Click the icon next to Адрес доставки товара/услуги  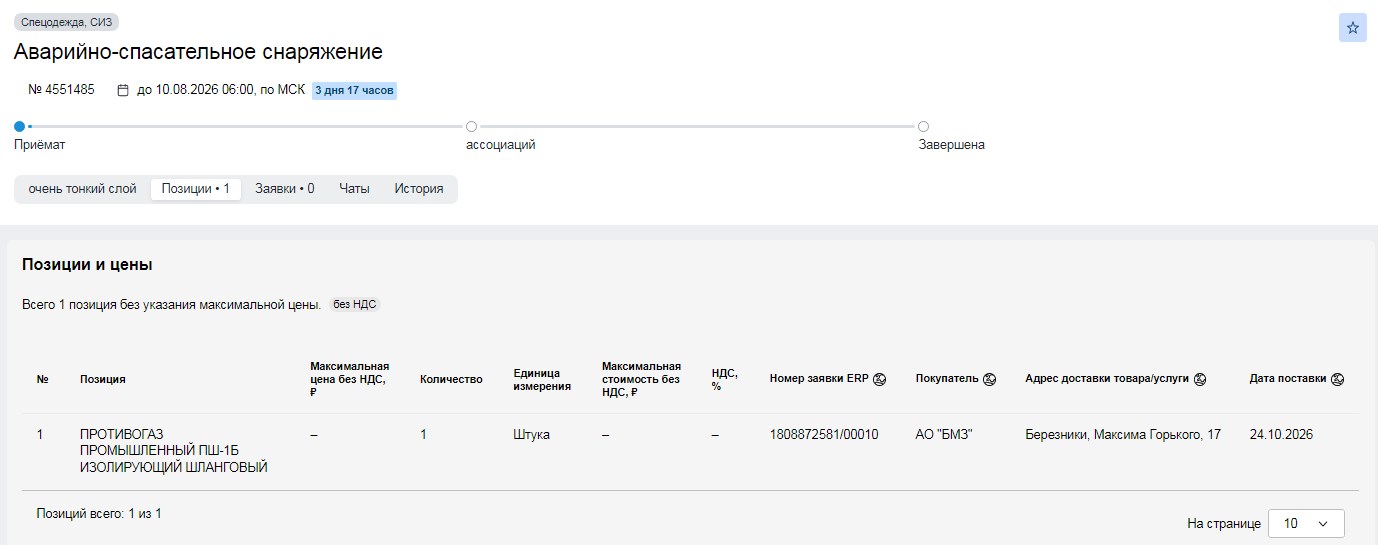(1200, 379)
